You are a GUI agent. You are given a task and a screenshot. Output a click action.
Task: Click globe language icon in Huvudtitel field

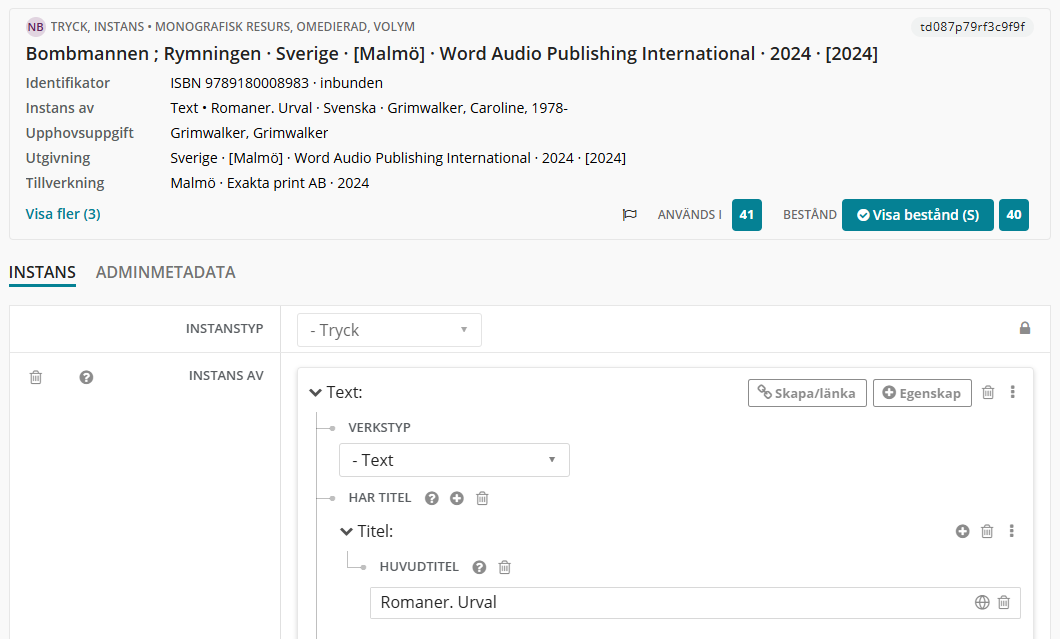click(982, 602)
